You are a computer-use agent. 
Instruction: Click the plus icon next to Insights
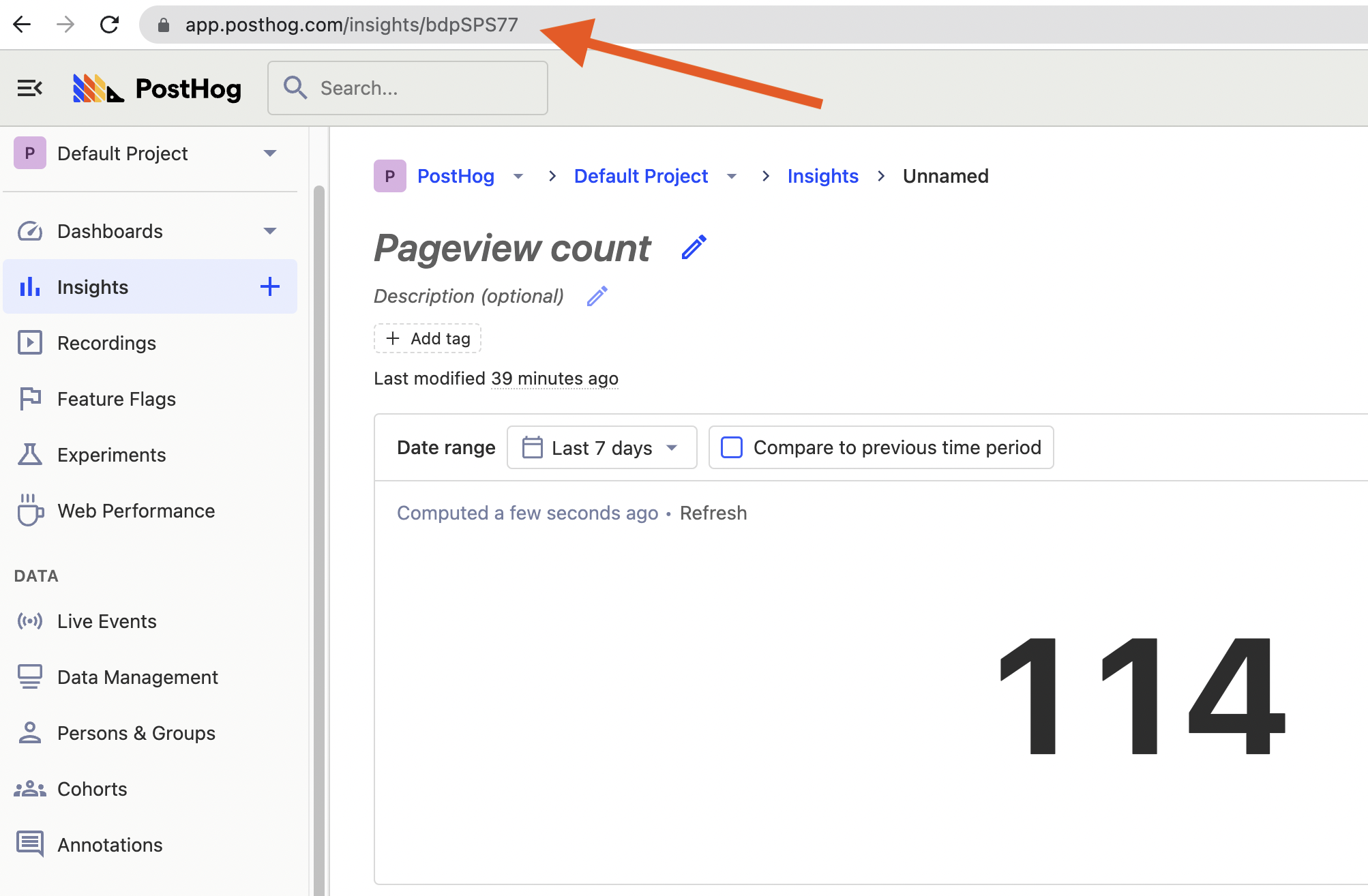(270, 286)
